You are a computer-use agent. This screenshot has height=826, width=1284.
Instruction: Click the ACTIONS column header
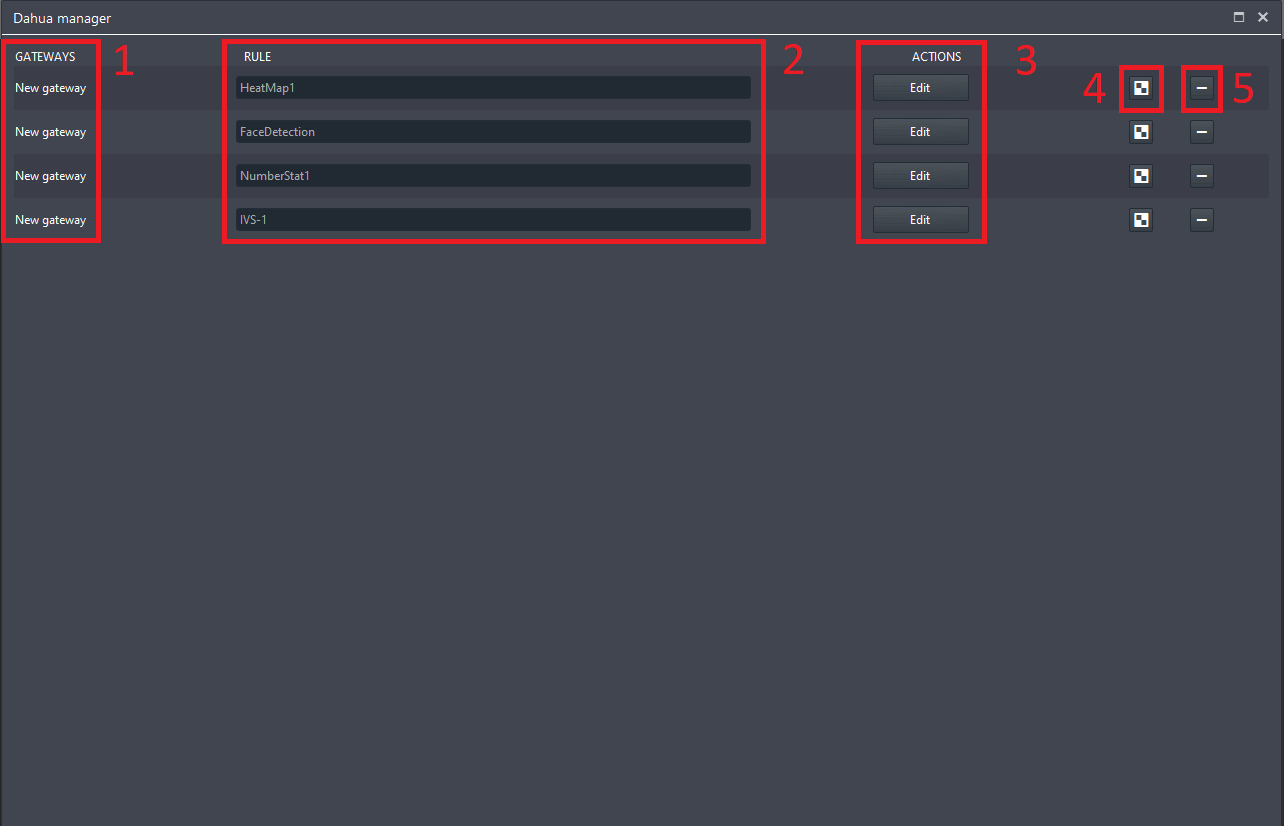point(936,57)
